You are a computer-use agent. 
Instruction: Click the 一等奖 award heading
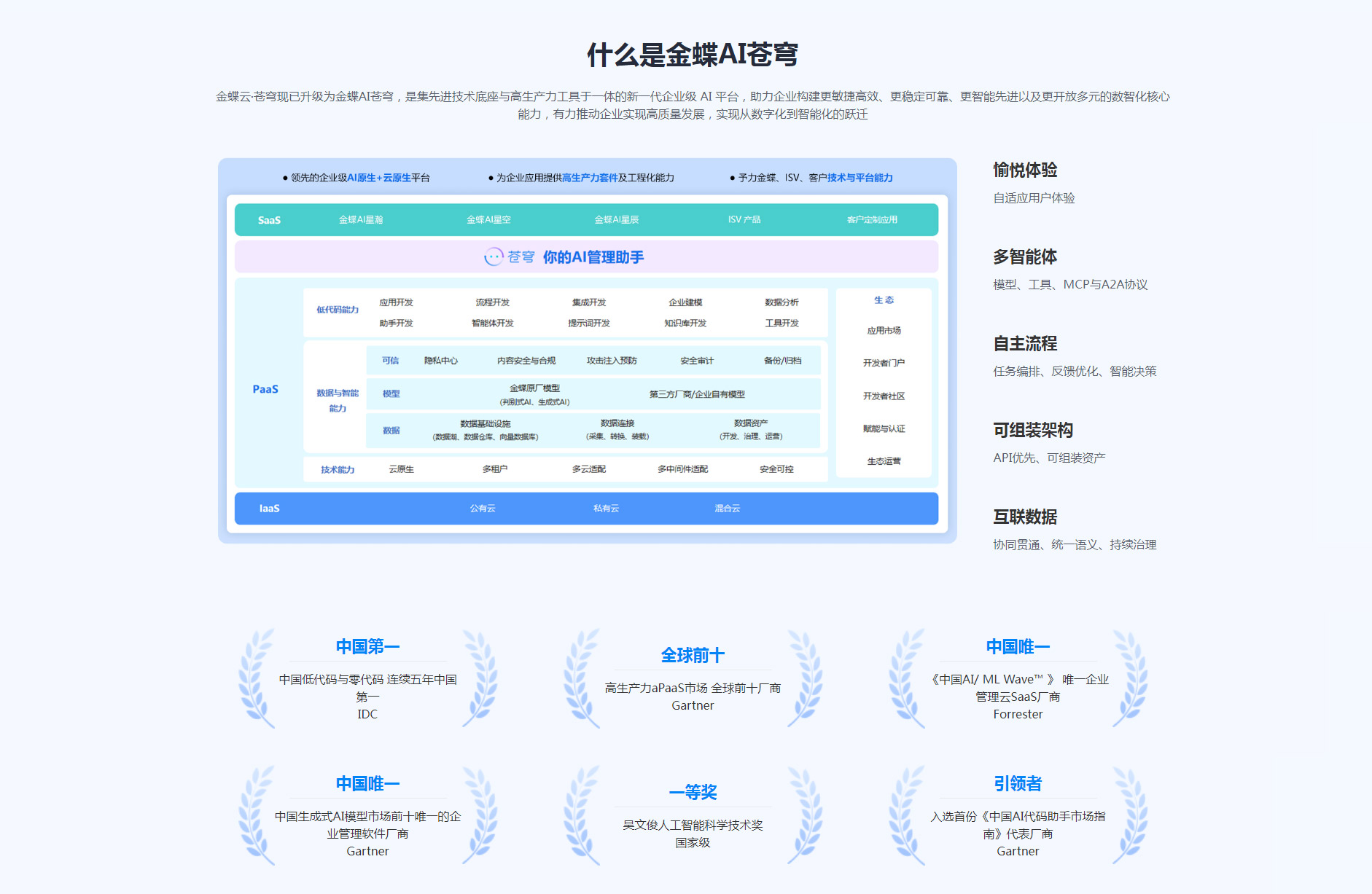(693, 792)
